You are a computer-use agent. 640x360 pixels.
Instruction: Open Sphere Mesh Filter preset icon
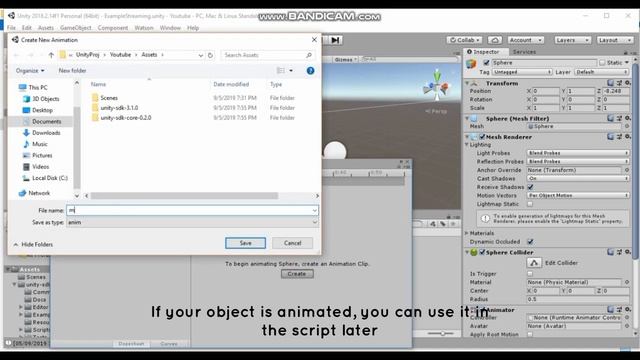(619, 118)
